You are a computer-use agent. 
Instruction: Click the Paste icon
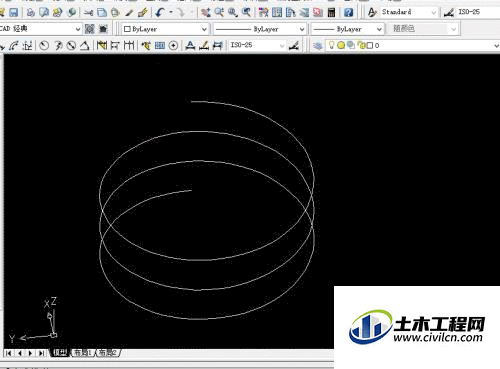pyautogui.click(x=115, y=13)
